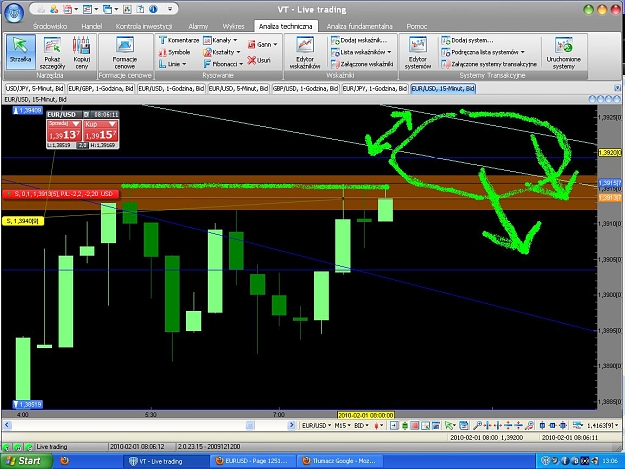This screenshot has height=469, width=625.
Task: Delete drawings with the Usuń button
Action: [259, 60]
